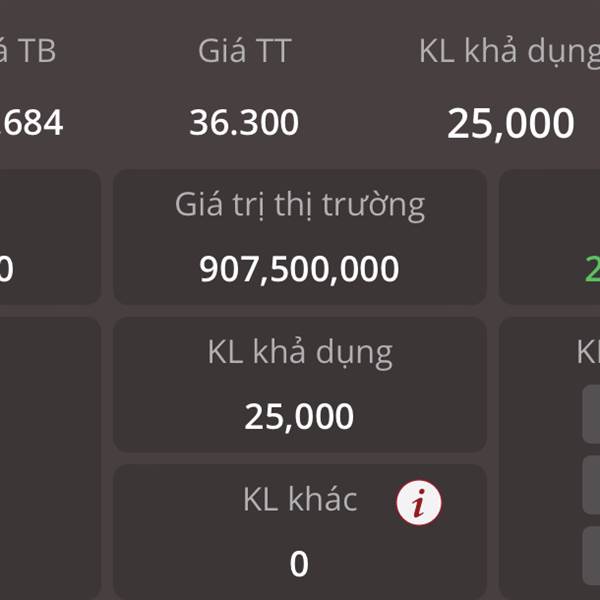This screenshot has height=600, width=600.
Task: Select the partially visible Giá TB column header
Action: coord(28,51)
